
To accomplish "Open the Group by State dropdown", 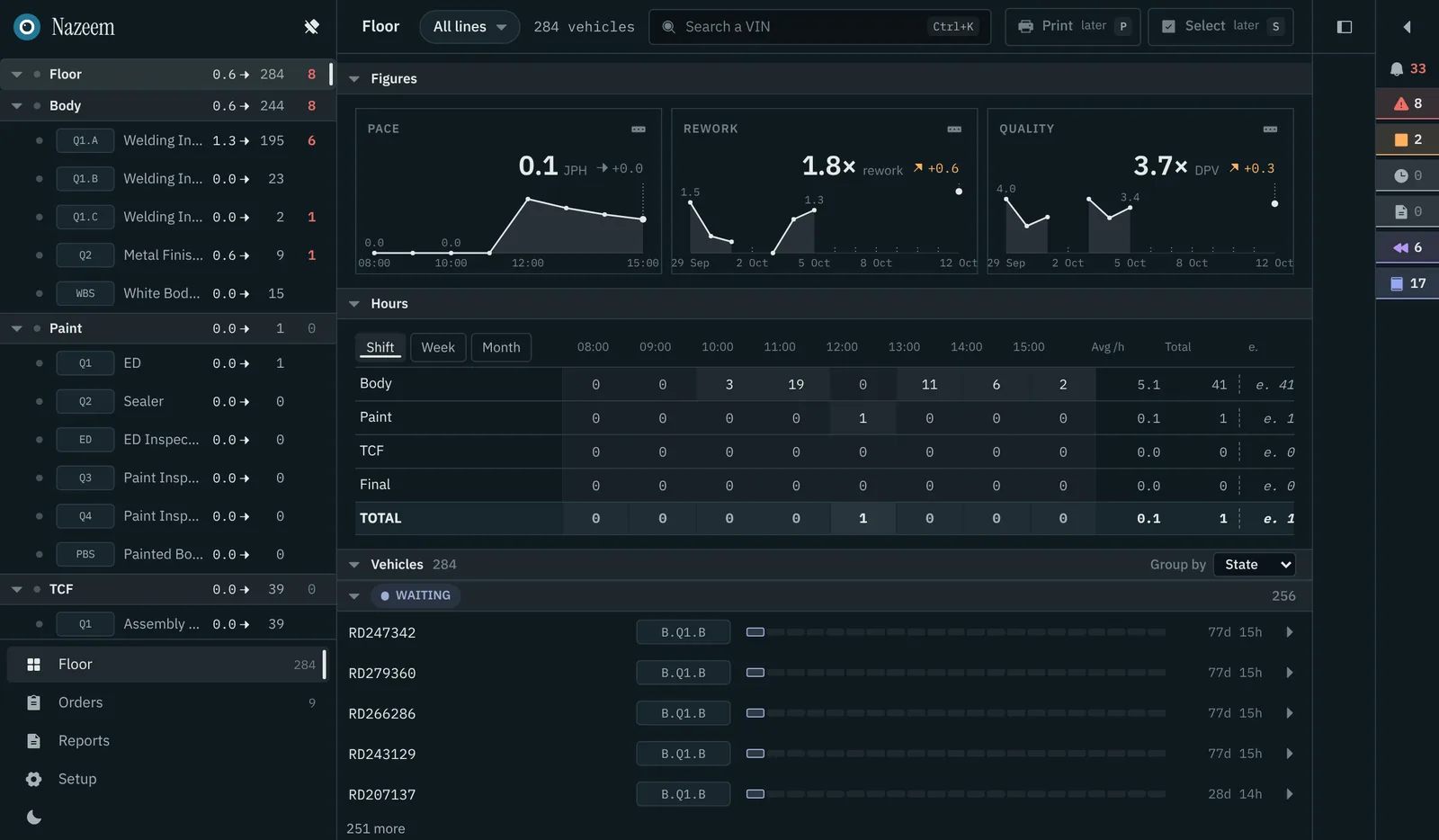I will point(1254,564).
